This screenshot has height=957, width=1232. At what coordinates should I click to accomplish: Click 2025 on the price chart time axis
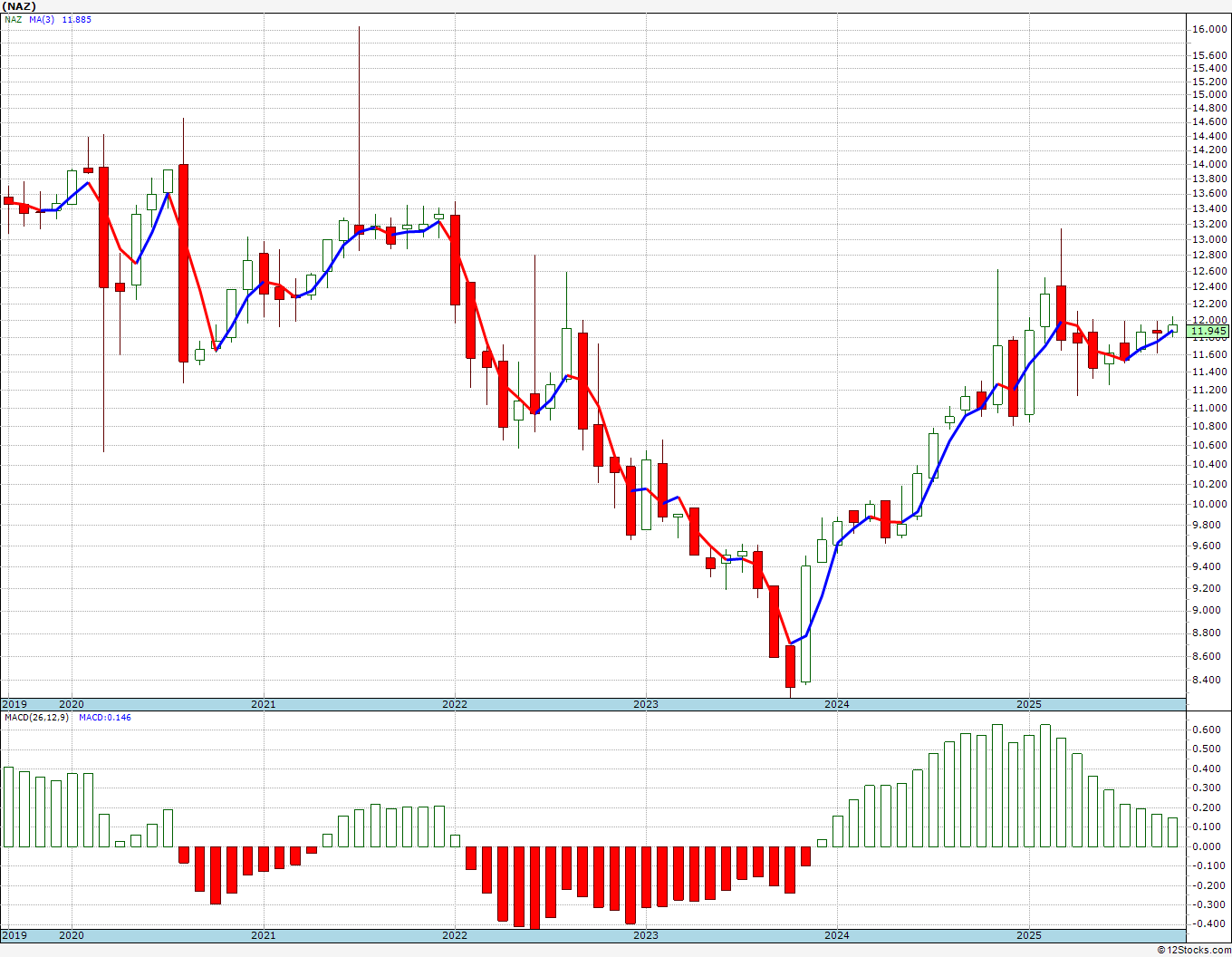[x=1029, y=704]
